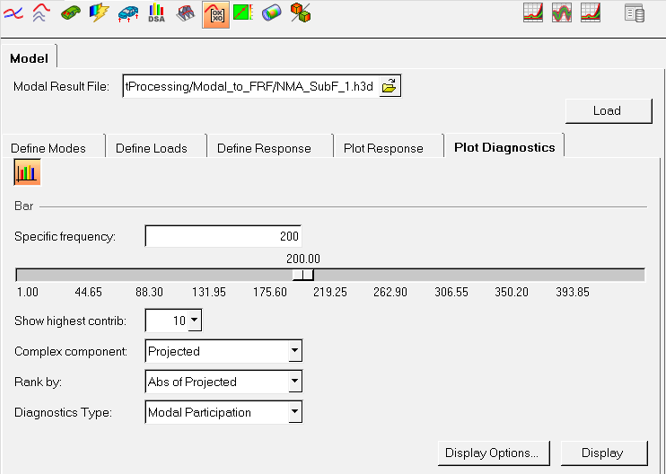Open the first red-green plot chart icon
This screenshot has width=667, height=474.
pyautogui.click(x=533, y=13)
